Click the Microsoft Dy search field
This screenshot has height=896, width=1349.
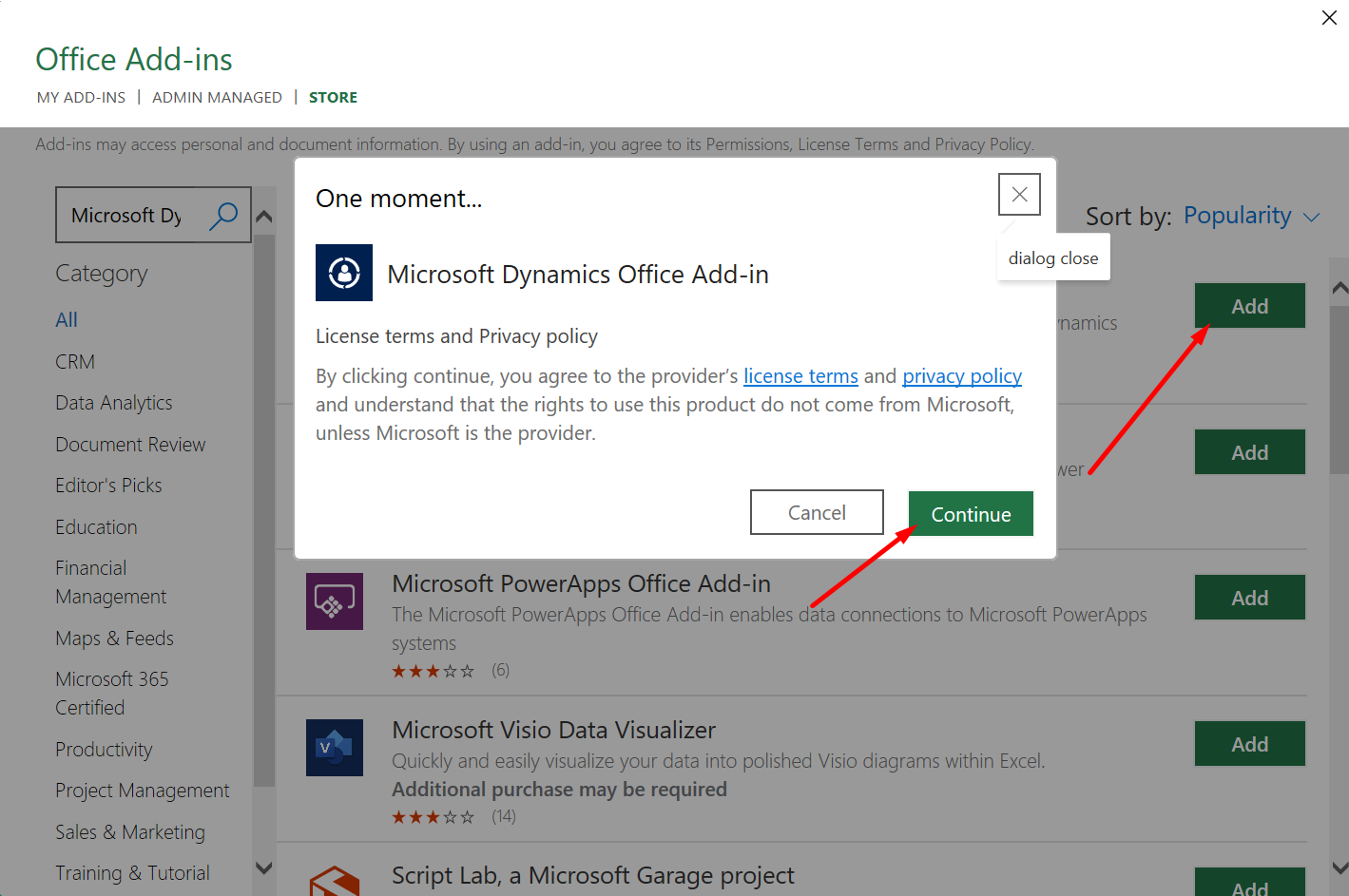pyautogui.click(x=153, y=215)
